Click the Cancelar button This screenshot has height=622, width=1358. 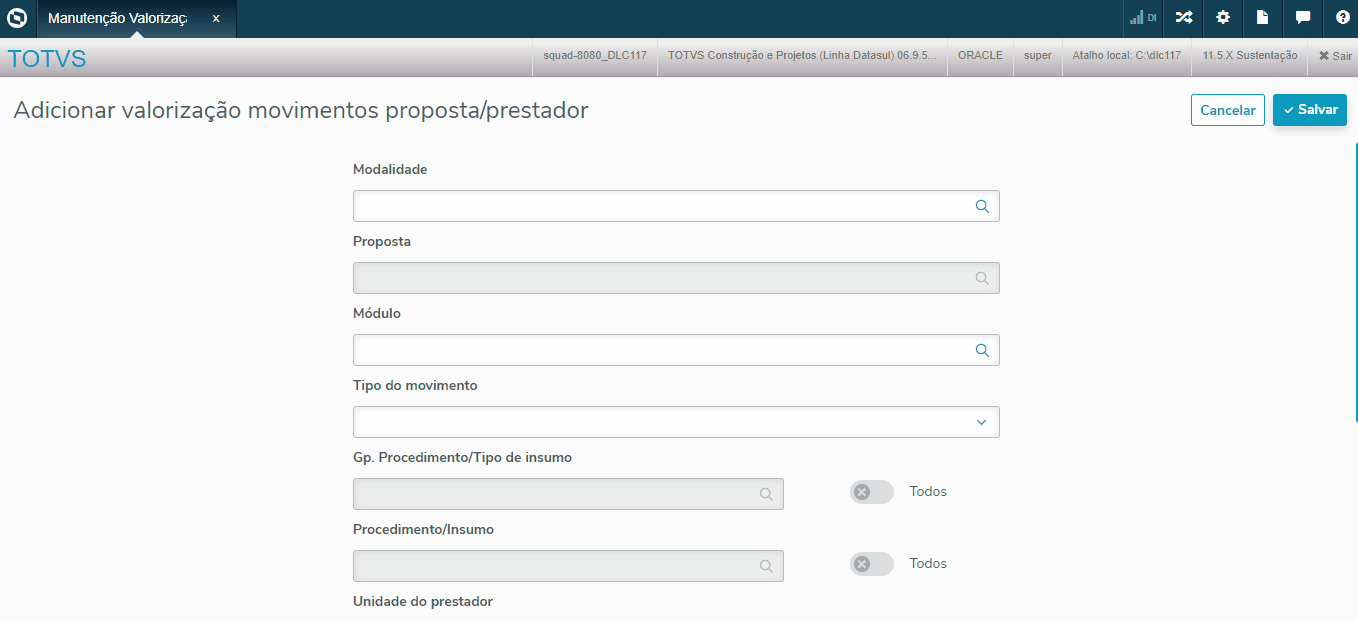click(1228, 110)
